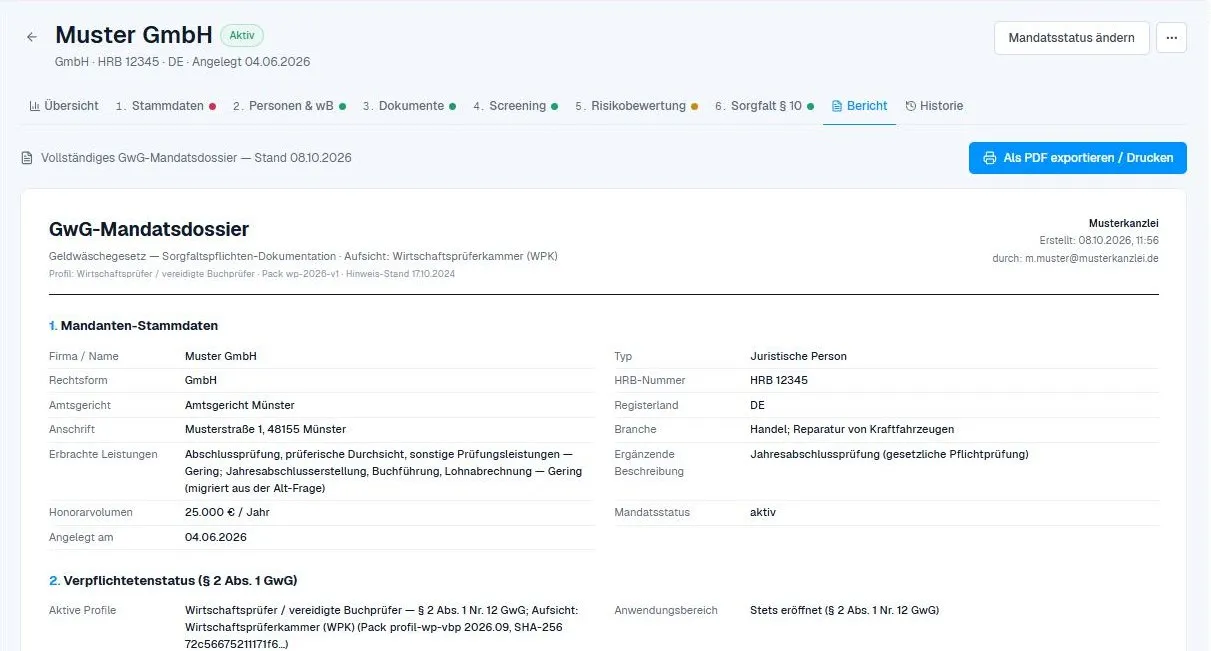
Task: Open the Übersicht tab
Action: click(64, 106)
